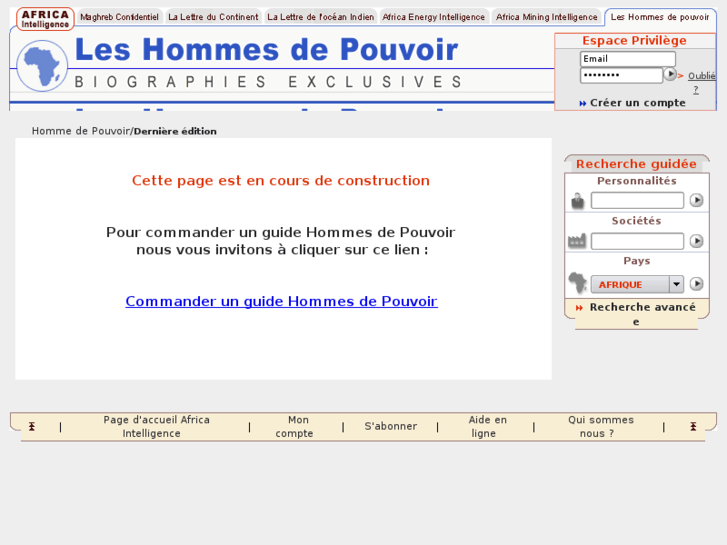Open the La Lettre du Continent tab
This screenshot has width=727, height=545.
click(213, 17)
